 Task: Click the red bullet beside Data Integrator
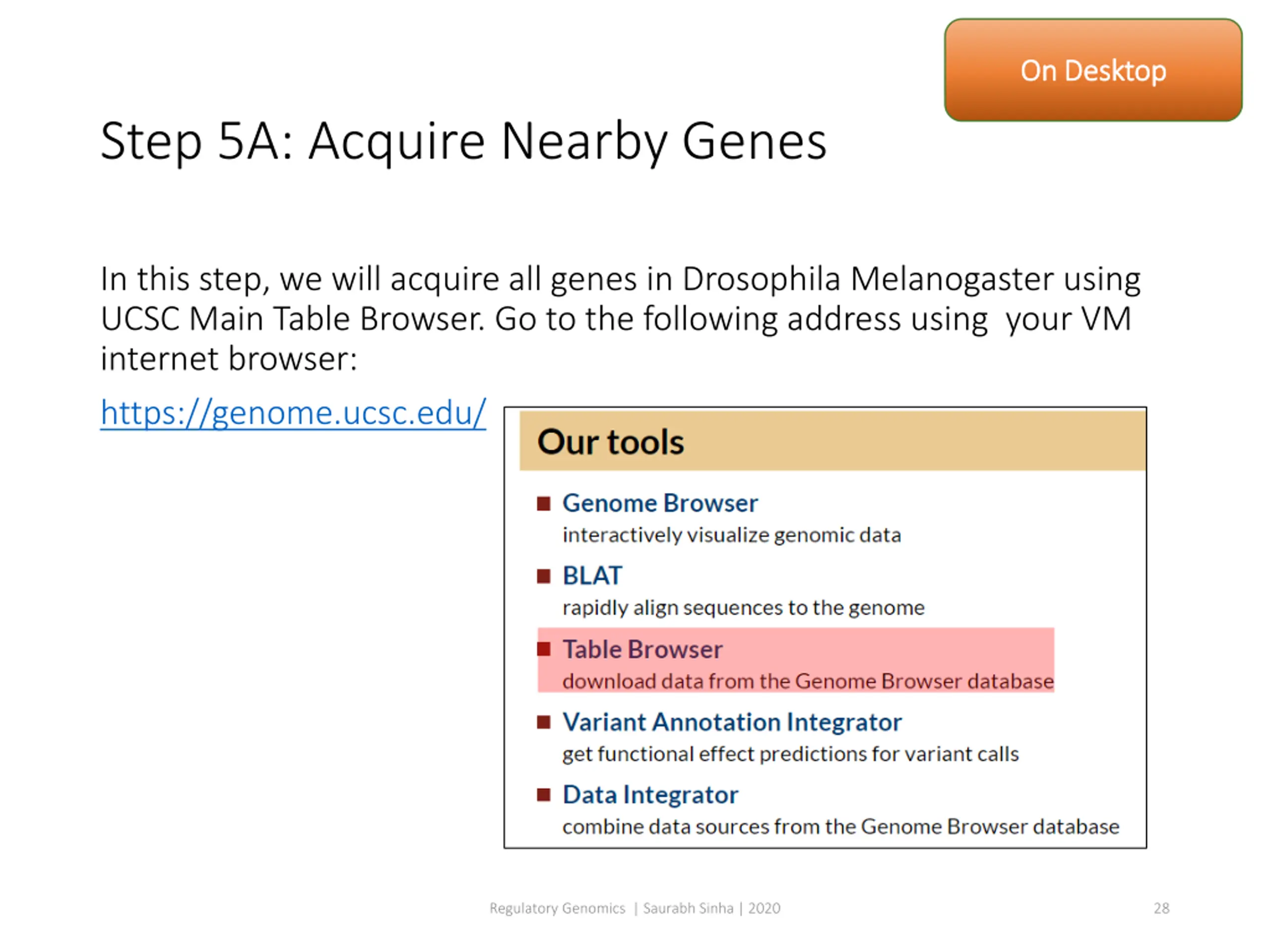click(544, 795)
